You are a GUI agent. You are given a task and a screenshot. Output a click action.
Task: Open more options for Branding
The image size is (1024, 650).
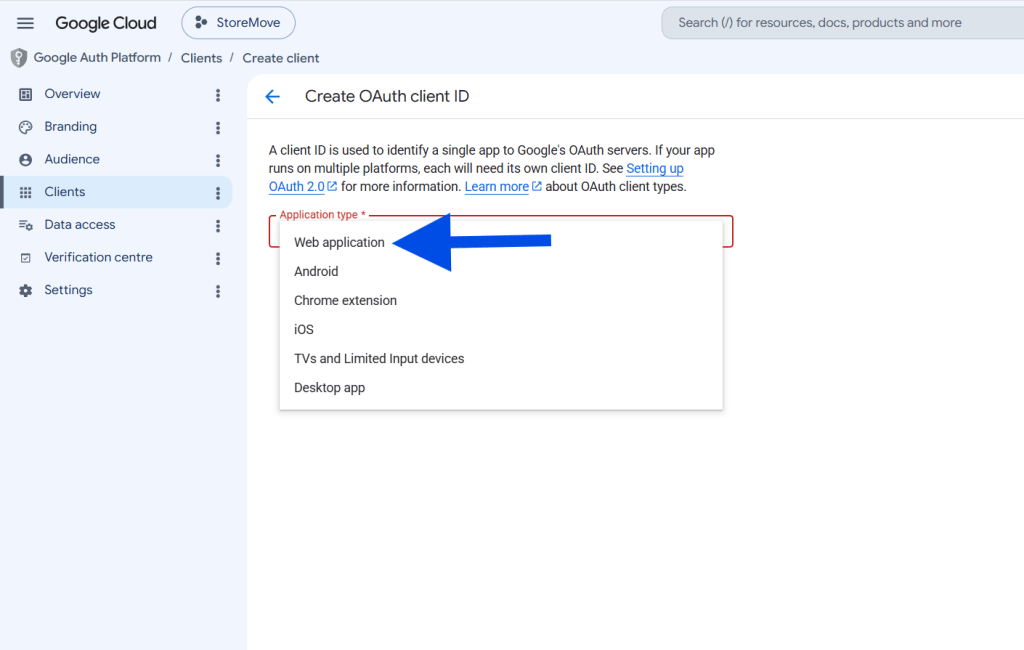click(x=218, y=128)
